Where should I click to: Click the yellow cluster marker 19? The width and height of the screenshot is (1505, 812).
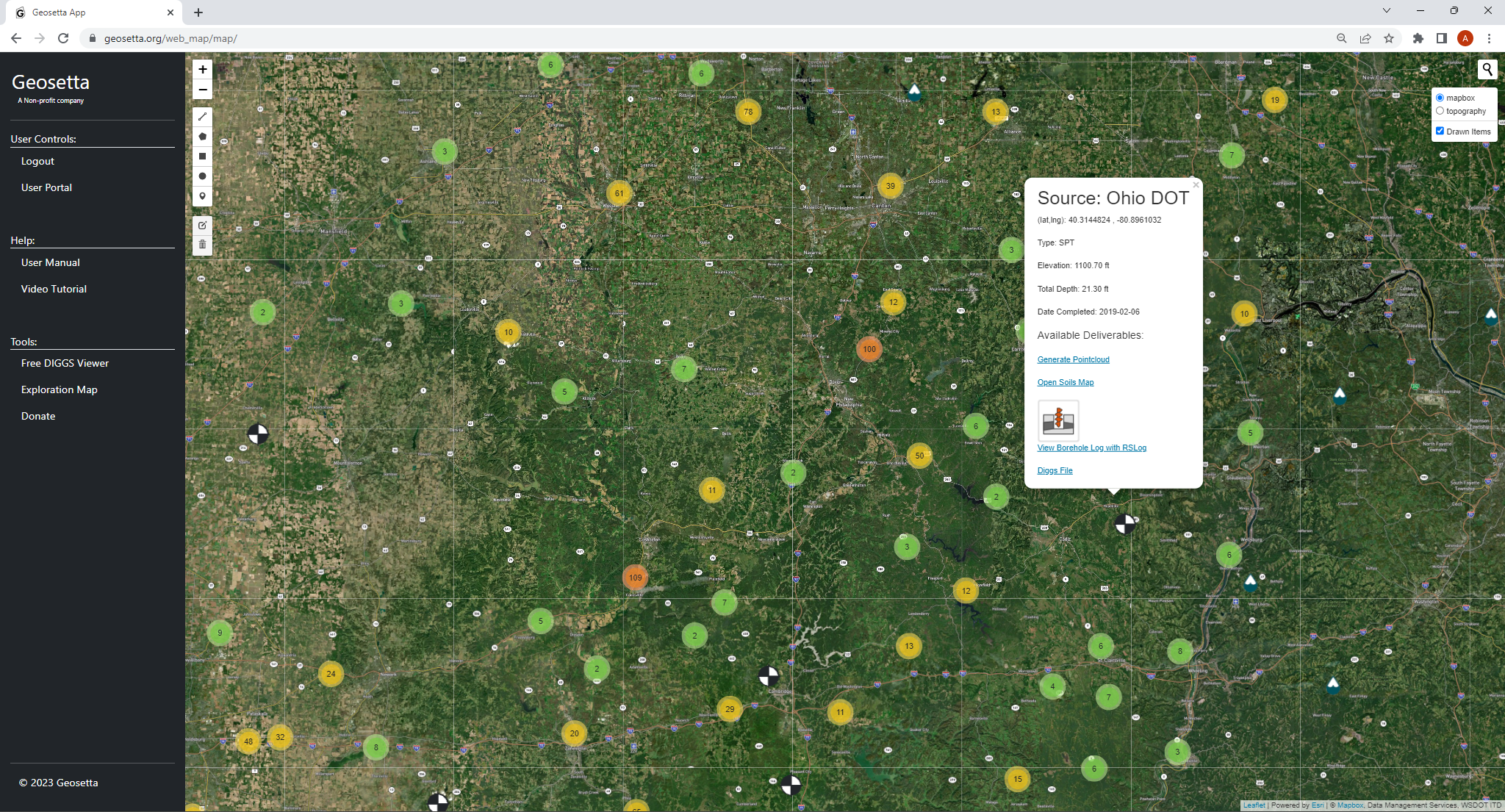1275,100
